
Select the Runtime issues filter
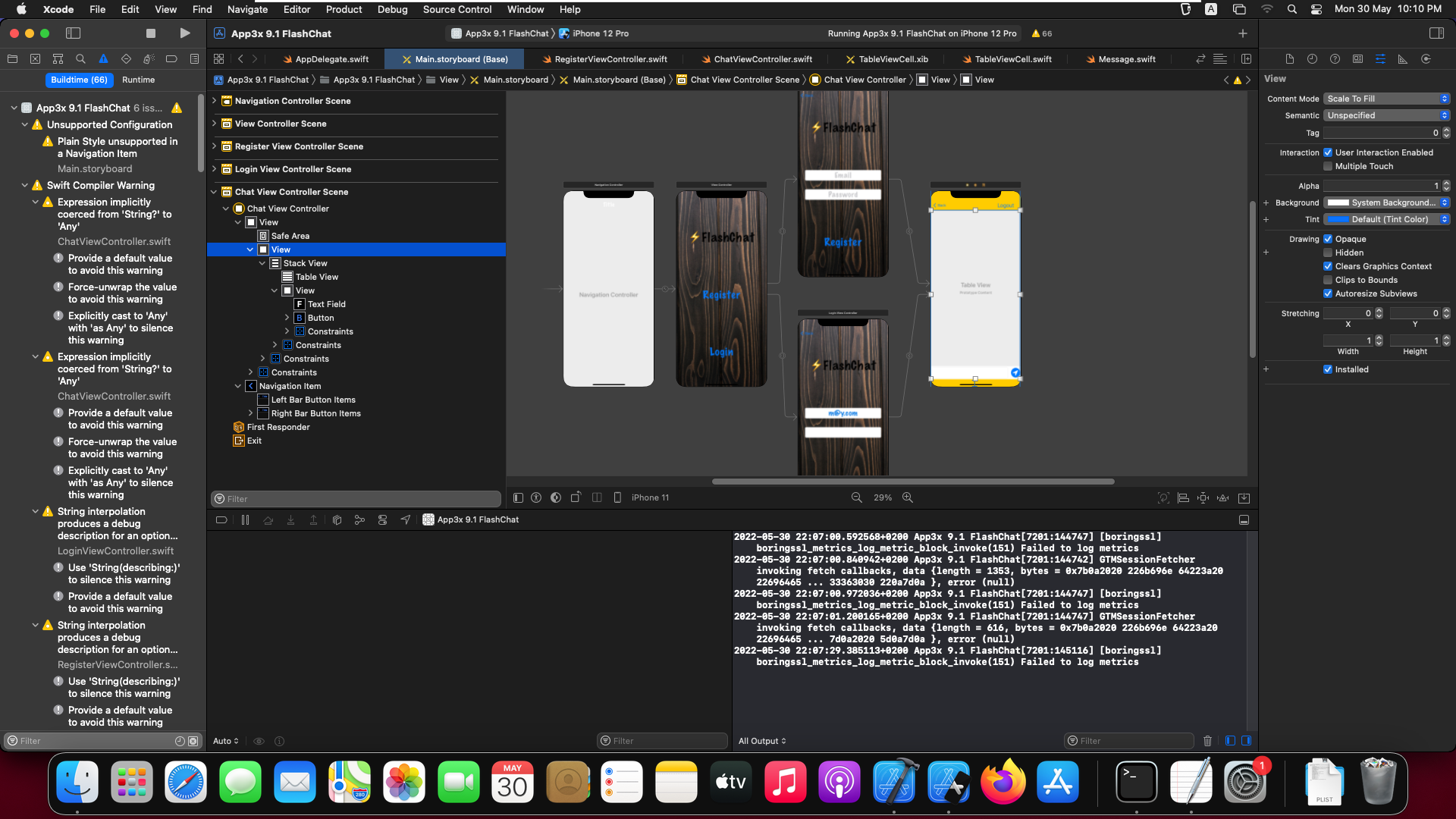tap(138, 80)
